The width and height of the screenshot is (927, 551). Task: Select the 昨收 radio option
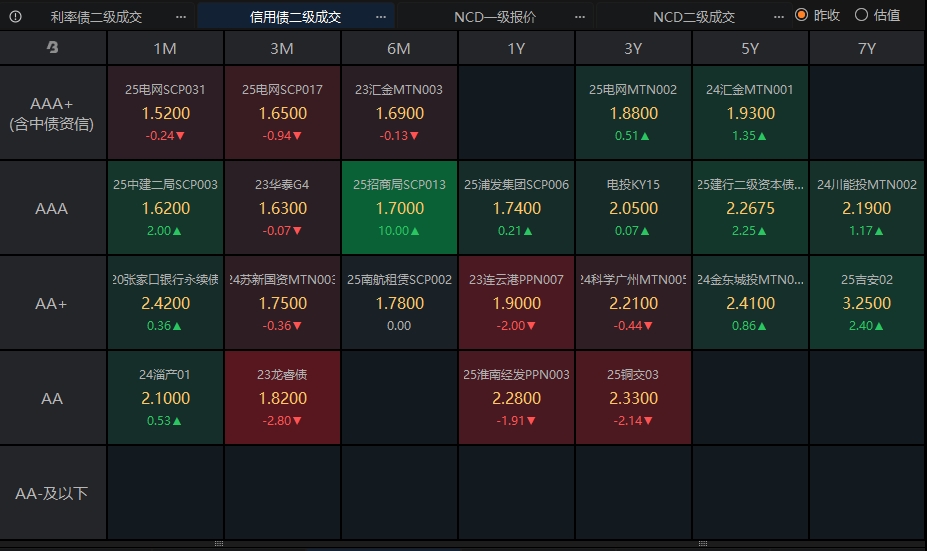pyautogui.click(x=818, y=15)
